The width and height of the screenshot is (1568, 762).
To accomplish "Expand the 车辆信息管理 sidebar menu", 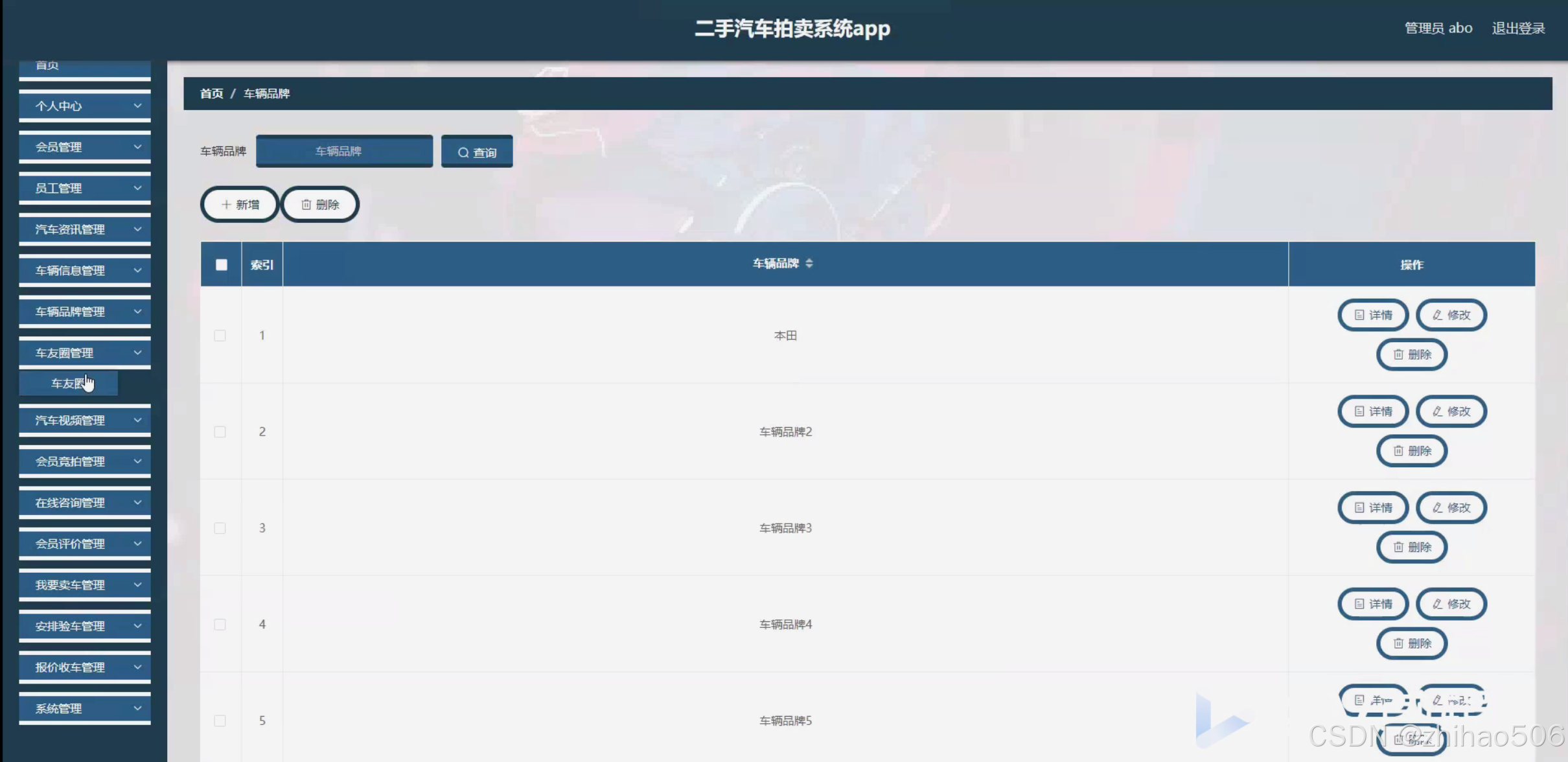I will [x=85, y=271].
